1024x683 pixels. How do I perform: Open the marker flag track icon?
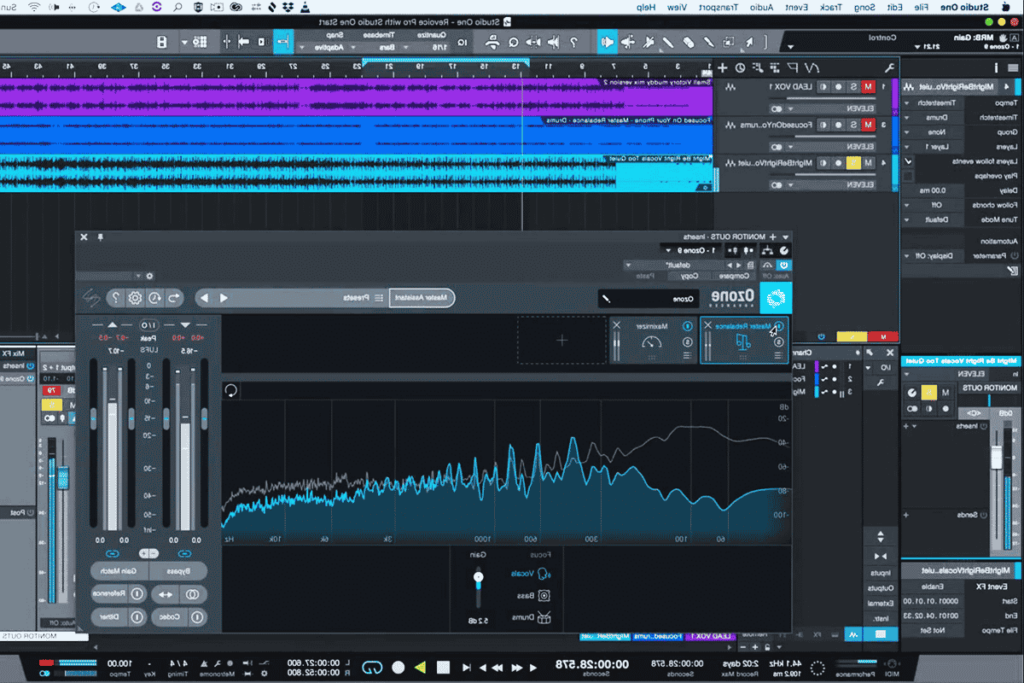tap(792, 68)
